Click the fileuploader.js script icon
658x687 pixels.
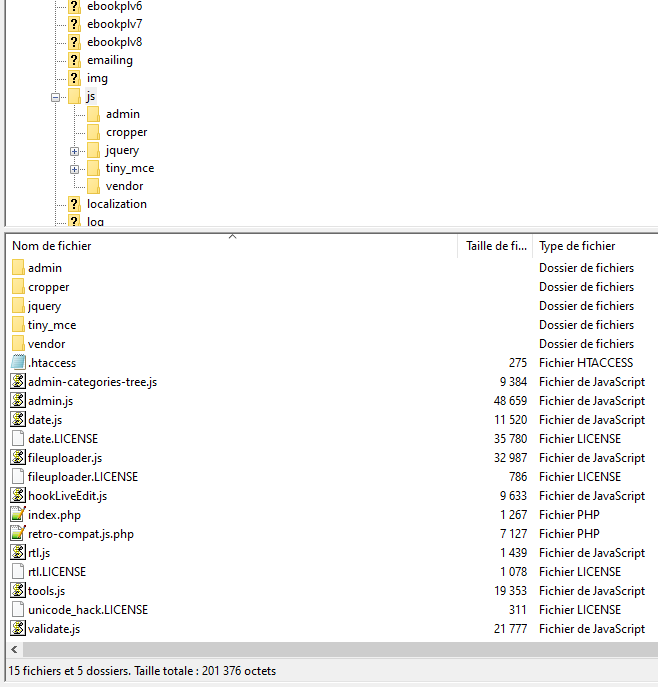tap(18, 458)
